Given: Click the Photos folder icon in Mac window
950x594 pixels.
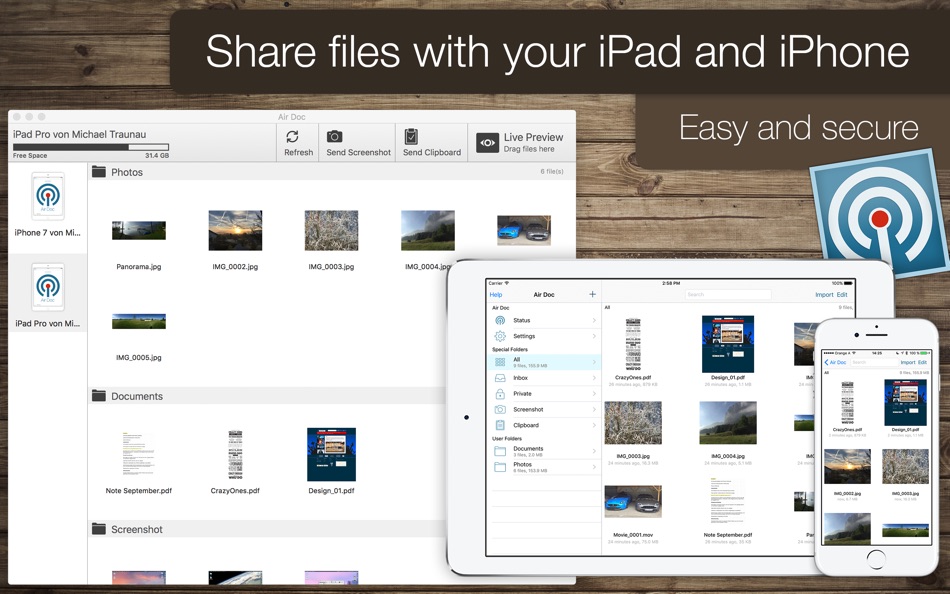Looking at the screenshot, I should [x=98, y=172].
